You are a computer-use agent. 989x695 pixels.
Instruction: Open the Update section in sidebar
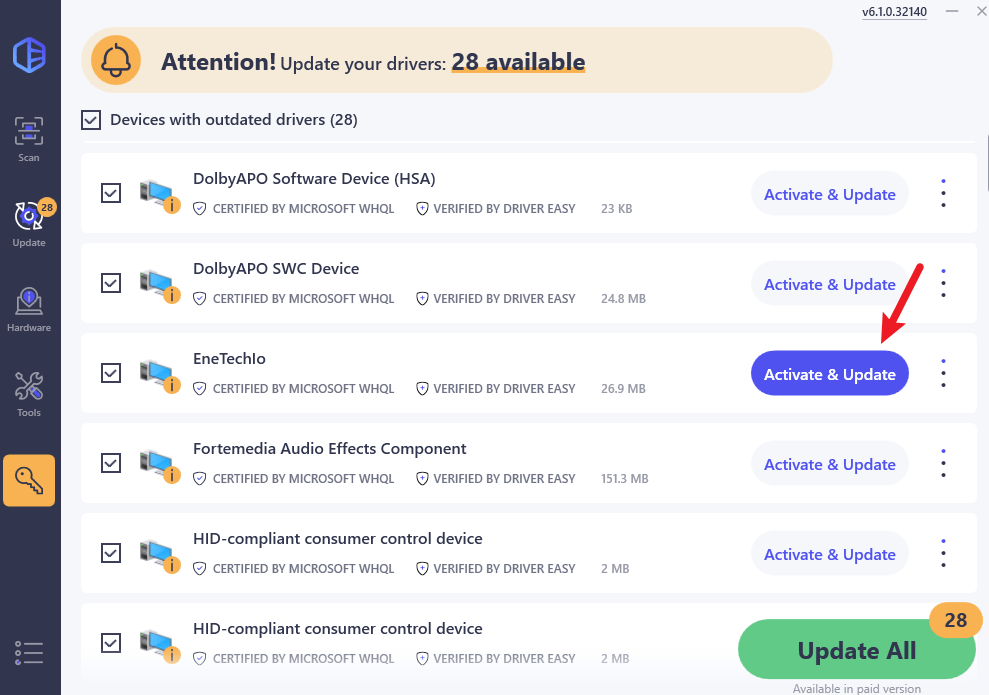click(x=29, y=223)
